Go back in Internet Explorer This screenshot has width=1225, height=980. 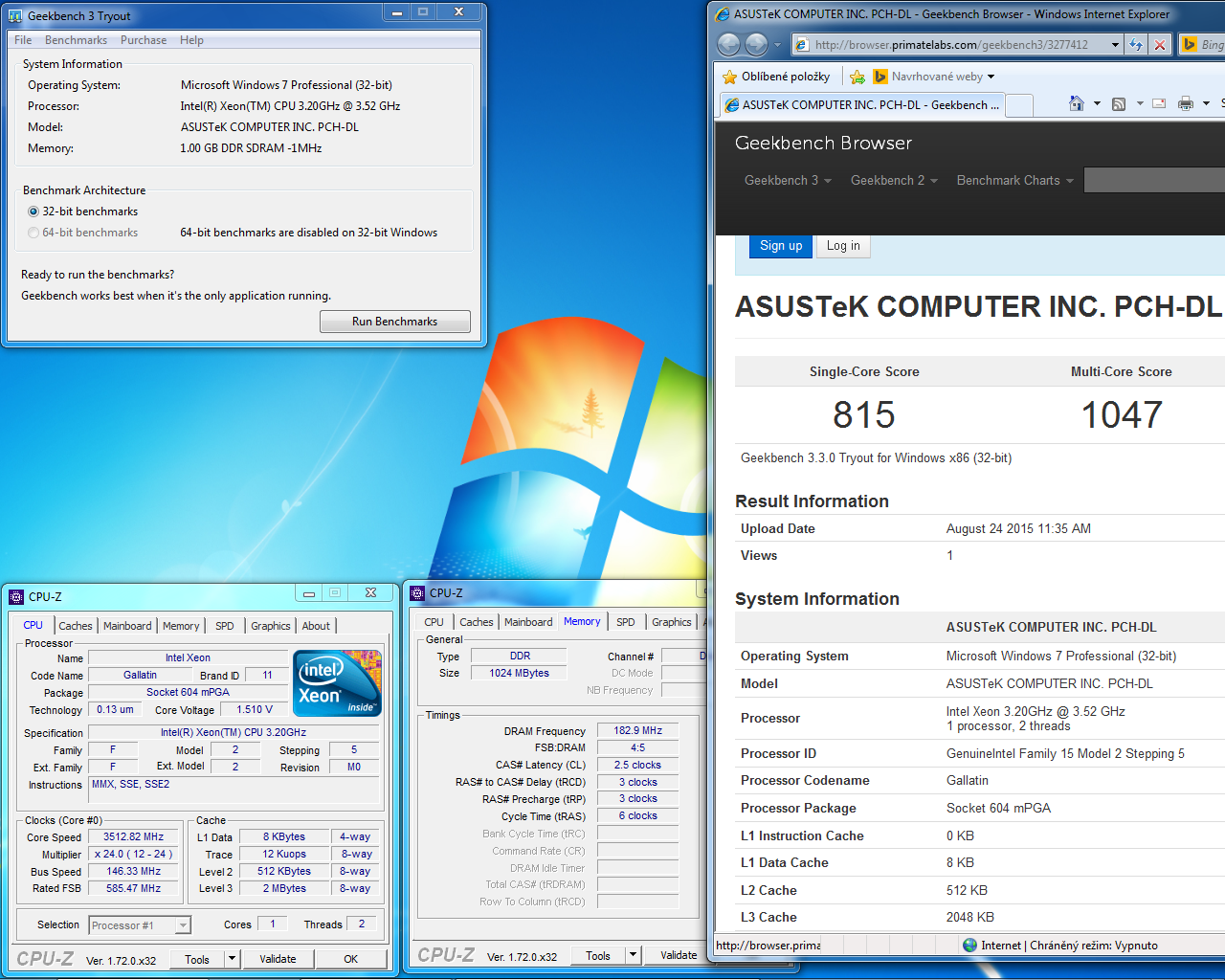pyautogui.click(x=728, y=44)
